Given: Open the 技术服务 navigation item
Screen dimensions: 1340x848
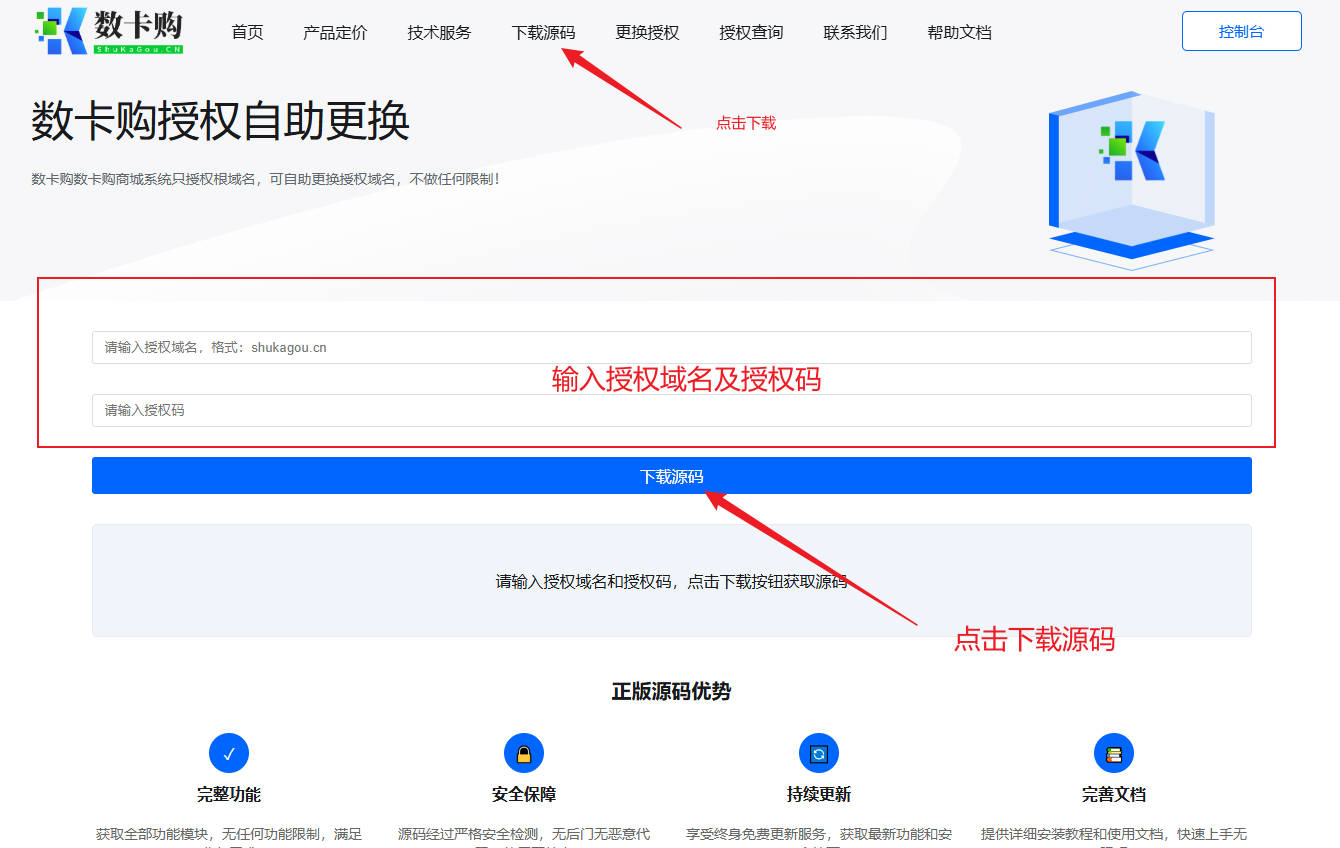Looking at the screenshot, I should point(438,32).
